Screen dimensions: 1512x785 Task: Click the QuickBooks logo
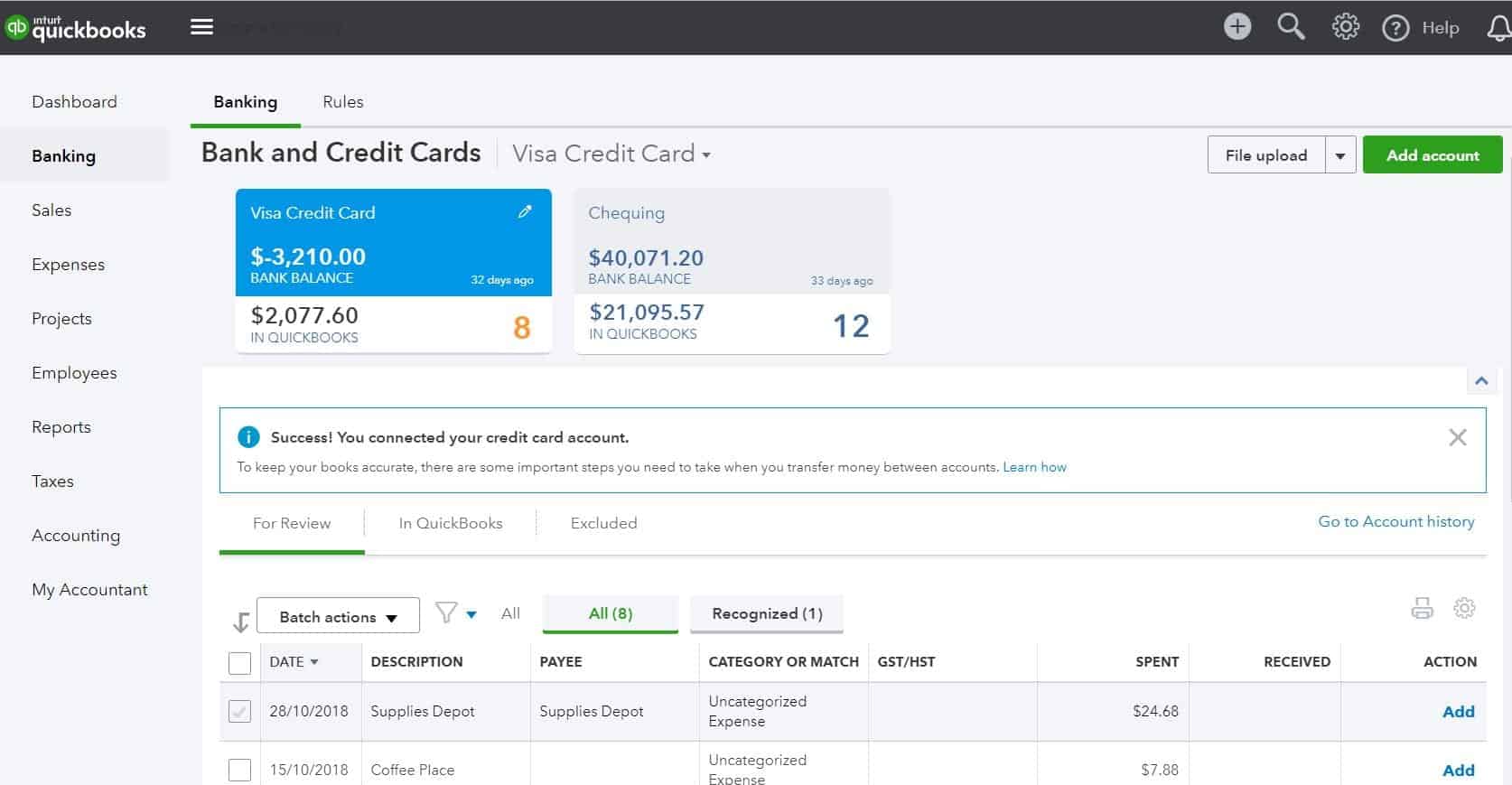pos(76,28)
